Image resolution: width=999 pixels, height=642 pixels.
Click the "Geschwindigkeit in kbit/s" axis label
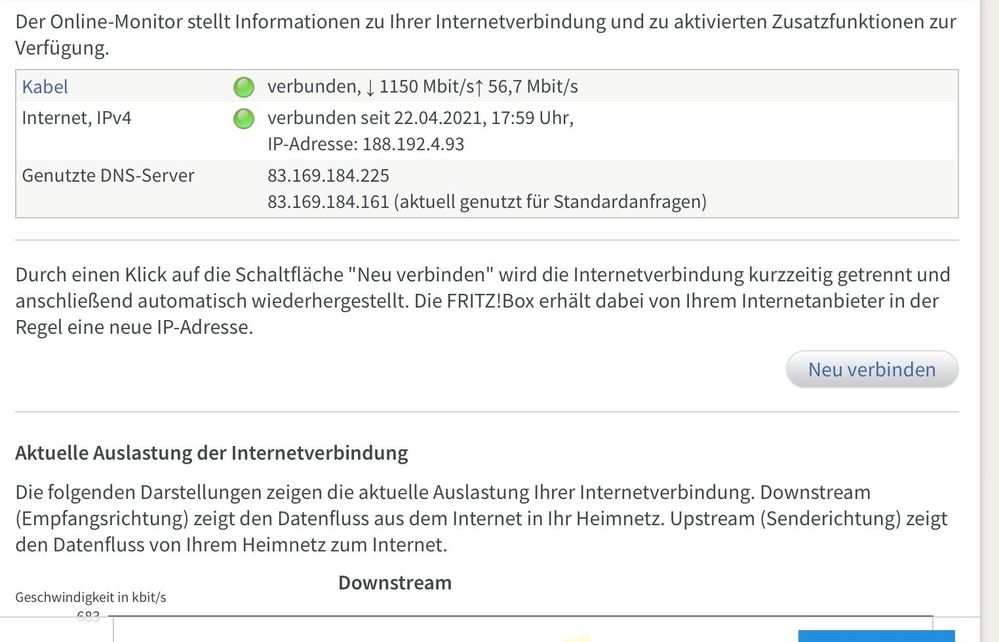pos(90,598)
